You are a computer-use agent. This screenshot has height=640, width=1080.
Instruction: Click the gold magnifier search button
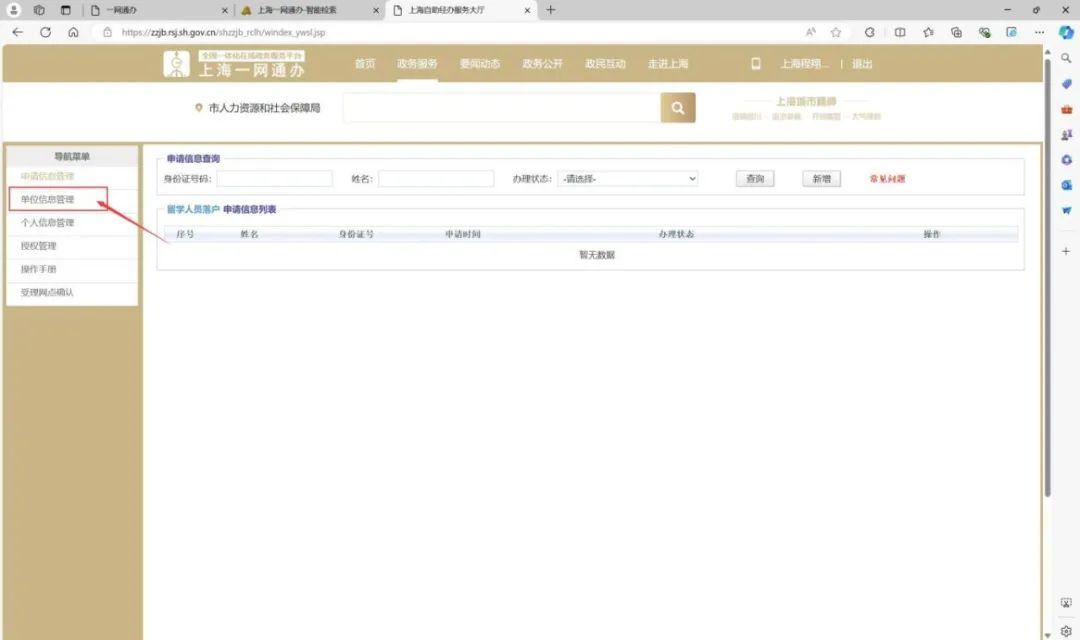677,108
